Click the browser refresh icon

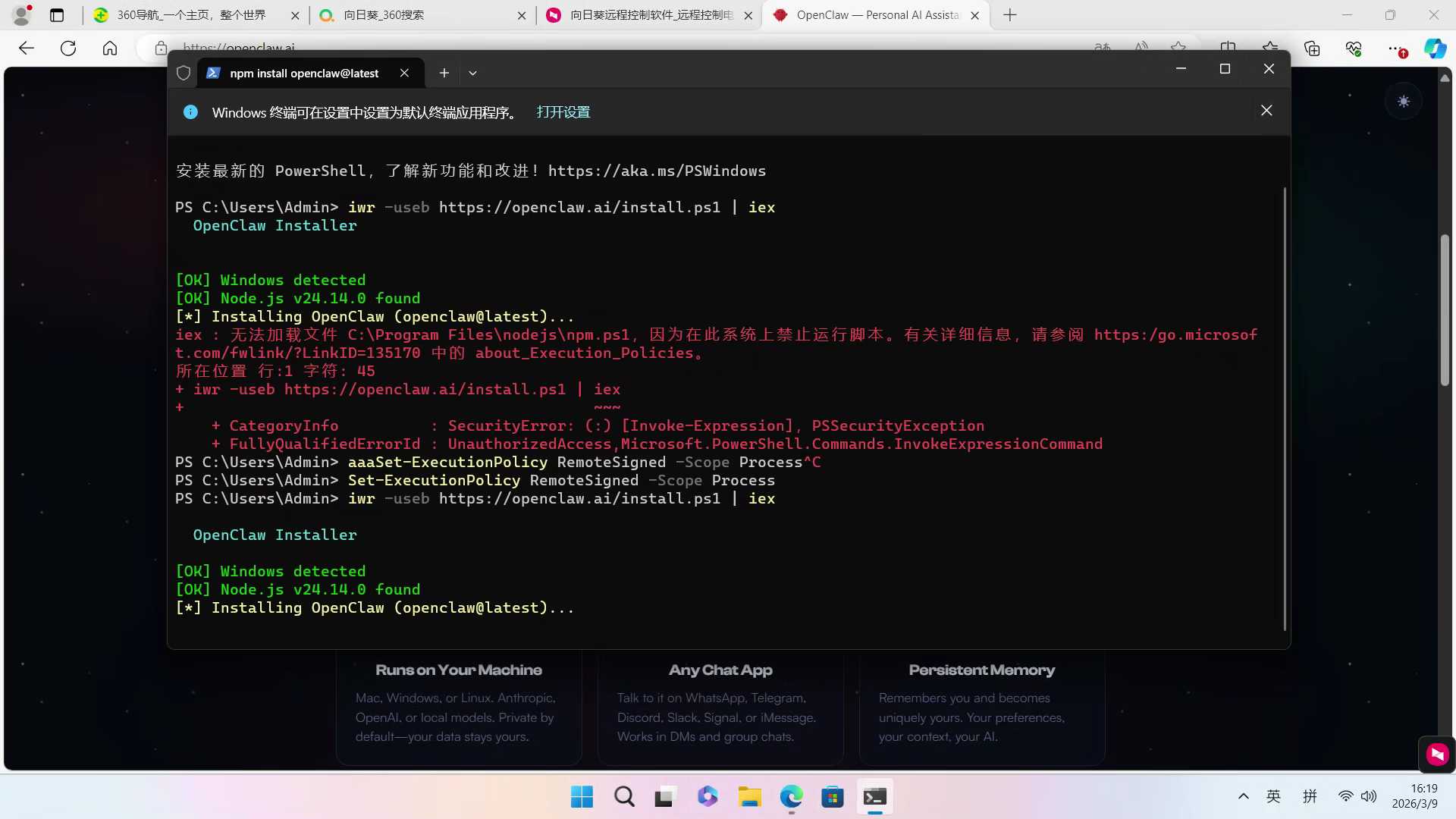pos(68,49)
